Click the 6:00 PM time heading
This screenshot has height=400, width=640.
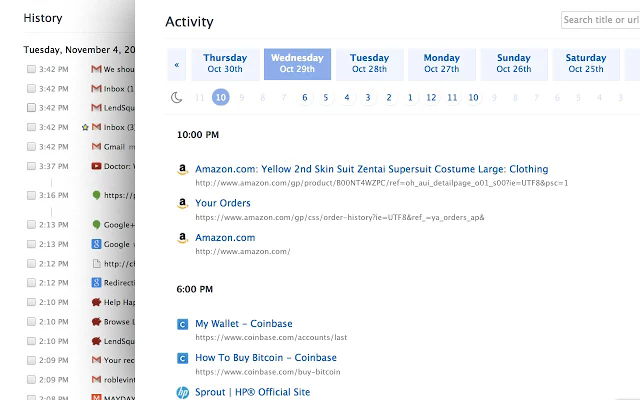[194, 289]
